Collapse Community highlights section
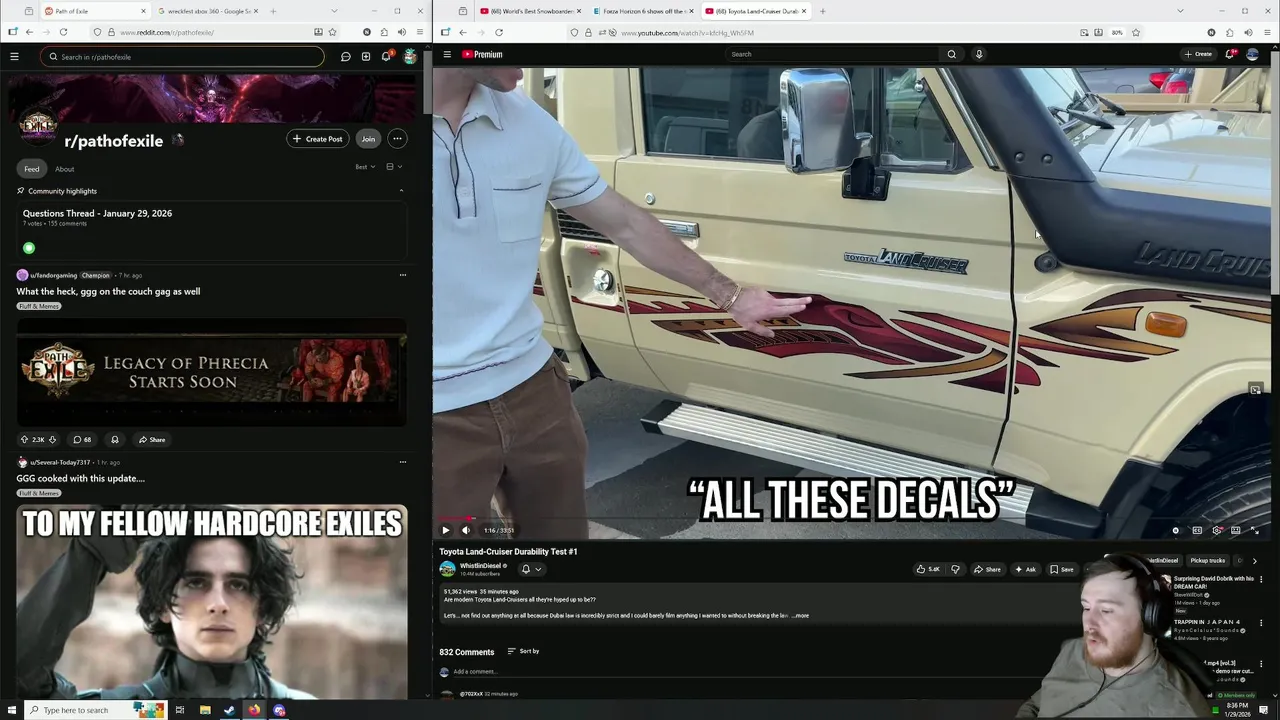Screen dimensions: 1280x720 click(401, 191)
